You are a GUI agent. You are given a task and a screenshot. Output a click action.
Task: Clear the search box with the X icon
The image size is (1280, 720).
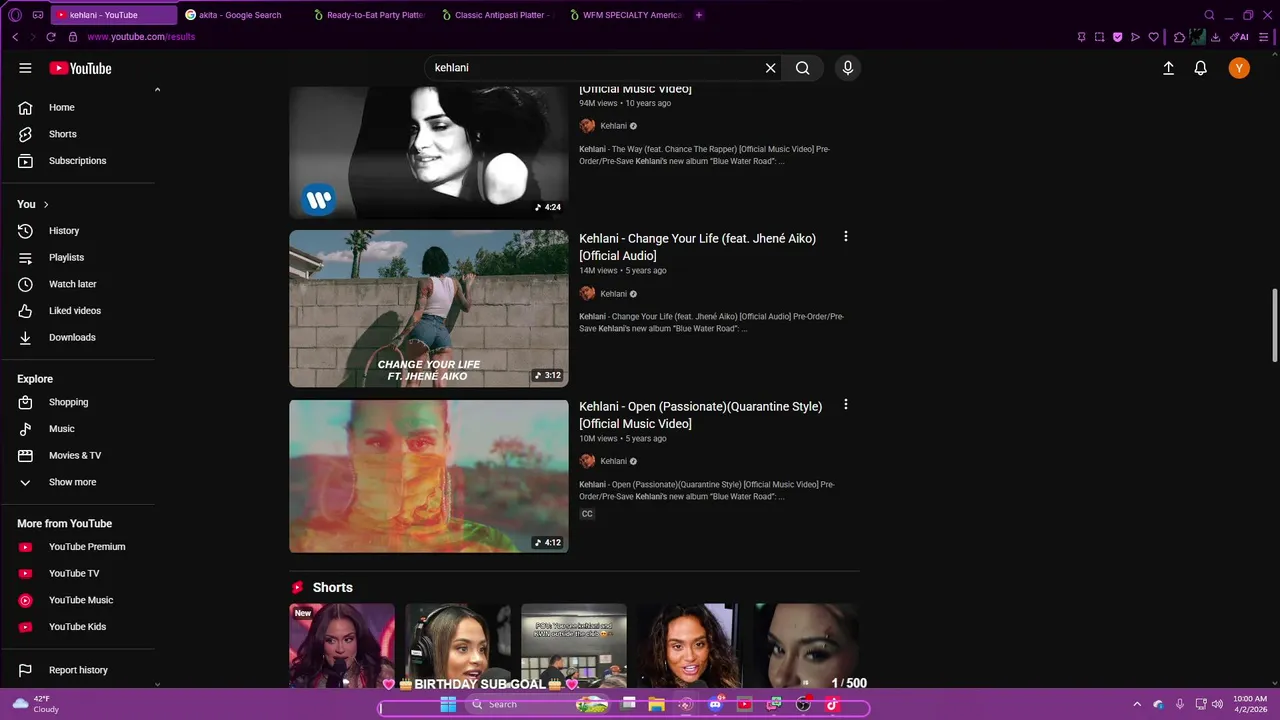point(770,68)
